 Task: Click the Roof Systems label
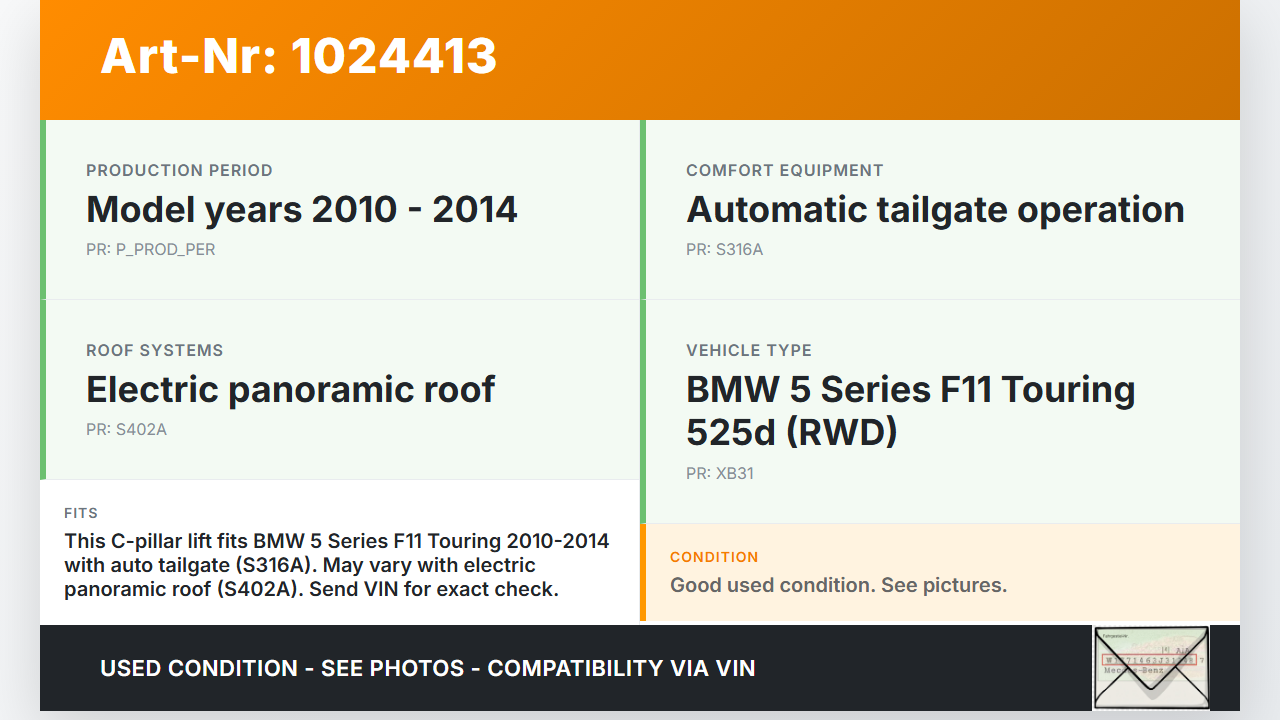[x=154, y=350]
